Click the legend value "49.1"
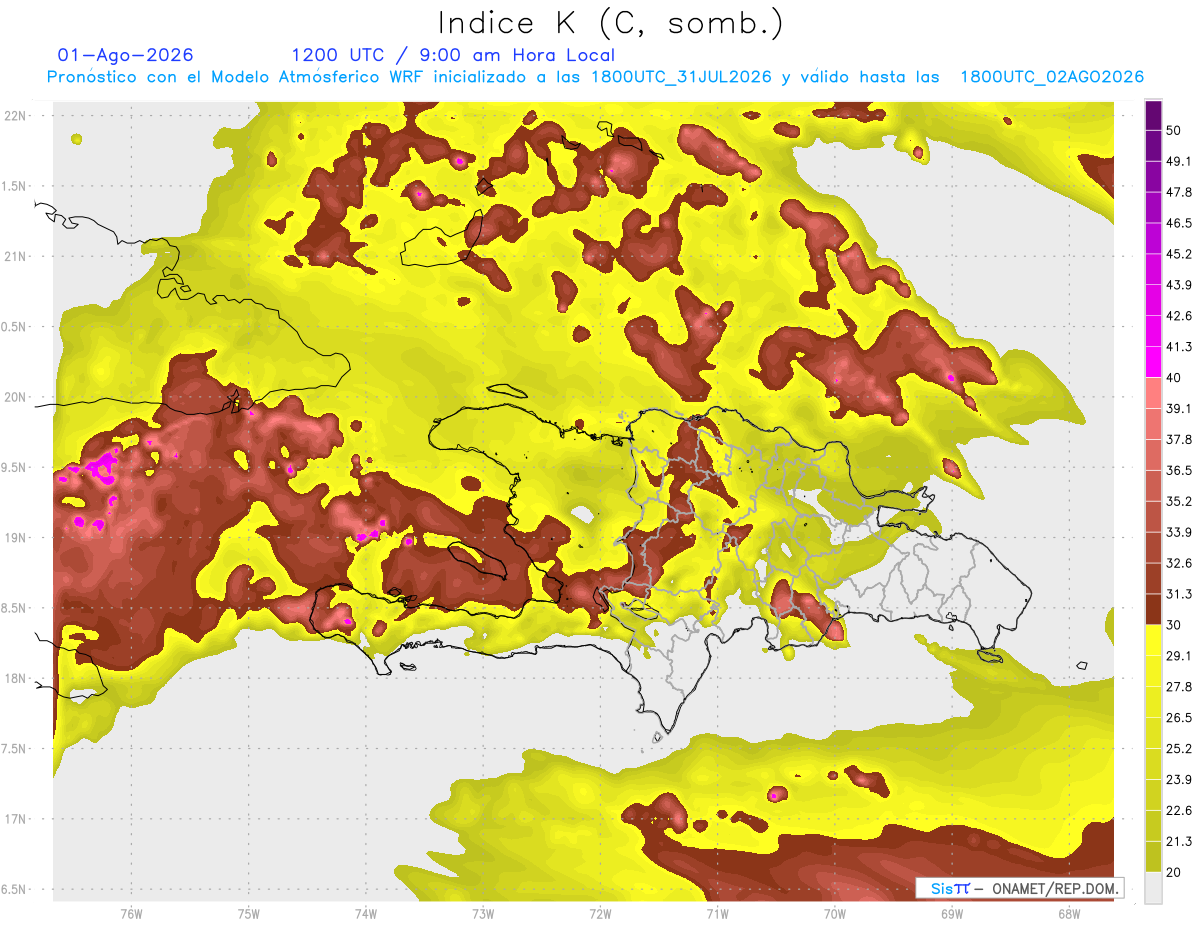1200x927 pixels. (x=1179, y=161)
